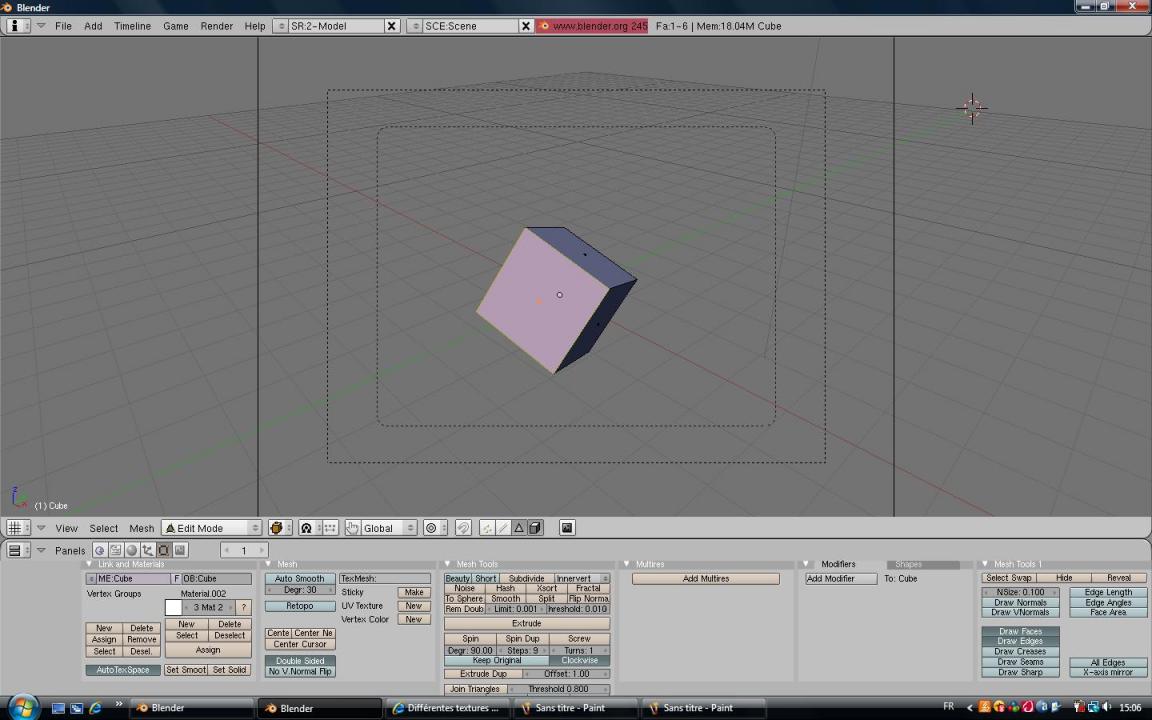Enable face select mode via triangle icon
Screen dimensions: 1152x720
tap(518, 528)
